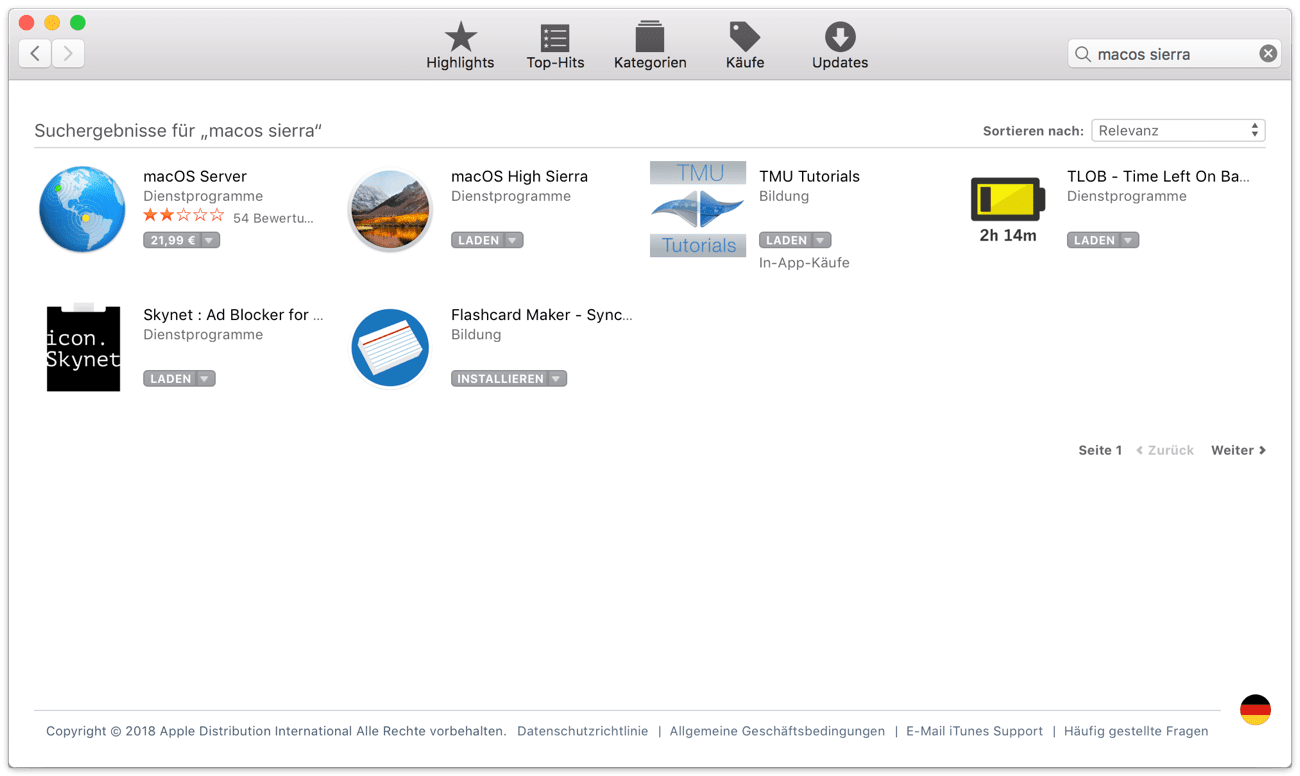Expand arrow next to 21,99 € price
This screenshot has height=776, width=1300.
(x=209, y=240)
